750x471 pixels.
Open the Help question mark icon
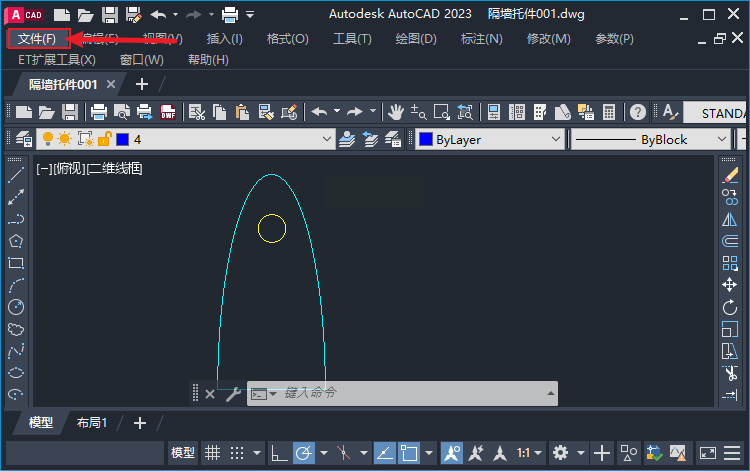pyautogui.click(x=638, y=111)
